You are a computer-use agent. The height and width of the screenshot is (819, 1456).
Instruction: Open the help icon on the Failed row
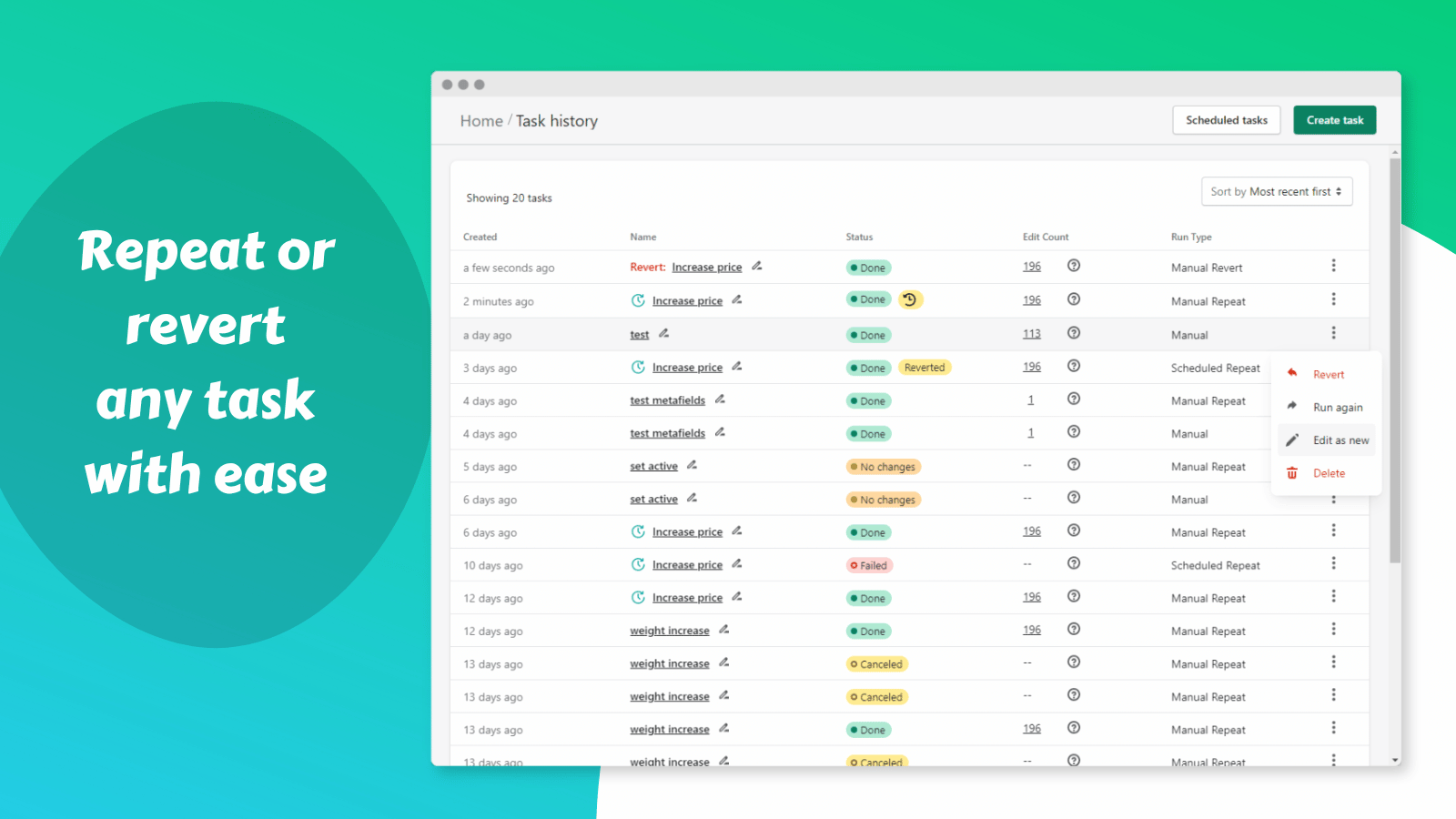[x=1074, y=563]
